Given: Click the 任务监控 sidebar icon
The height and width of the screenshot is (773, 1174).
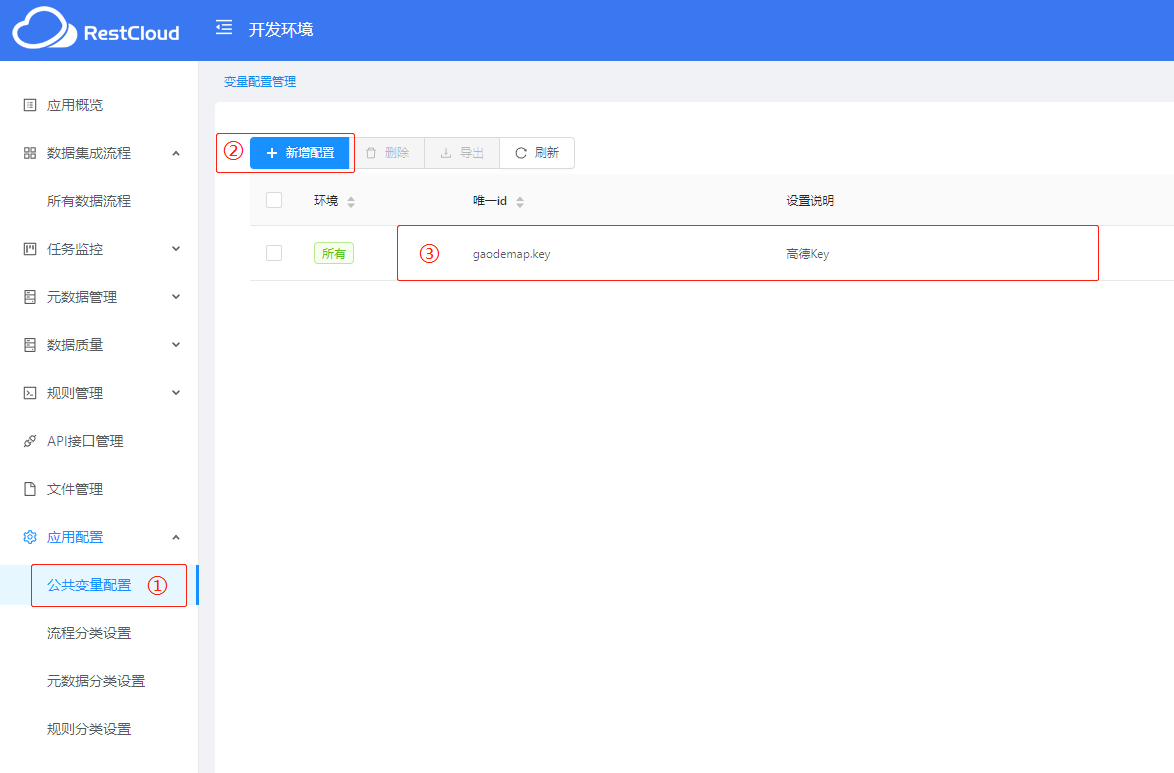Looking at the screenshot, I should (30, 249).
